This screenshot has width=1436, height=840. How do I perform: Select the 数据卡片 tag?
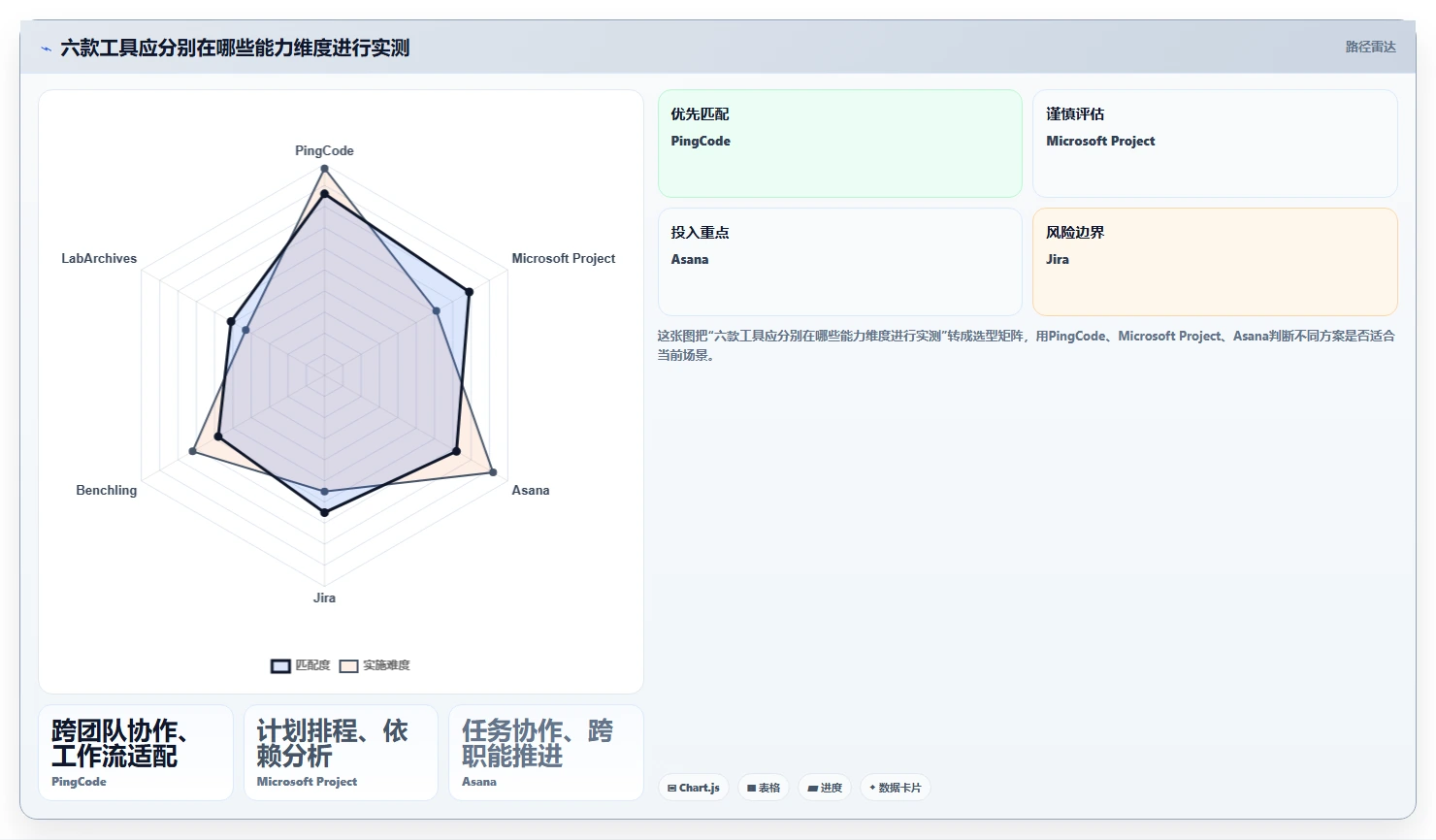coord(896,788)
